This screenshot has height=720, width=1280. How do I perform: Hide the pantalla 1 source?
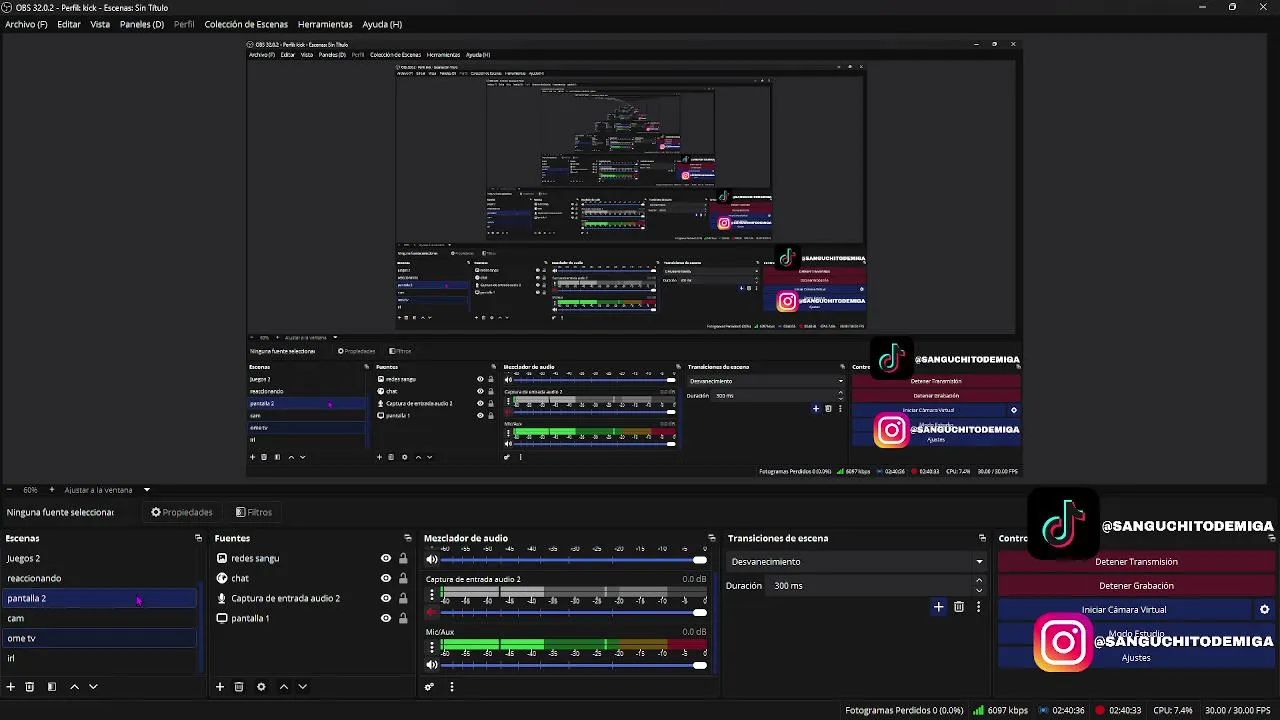click(x=386, y=618)
